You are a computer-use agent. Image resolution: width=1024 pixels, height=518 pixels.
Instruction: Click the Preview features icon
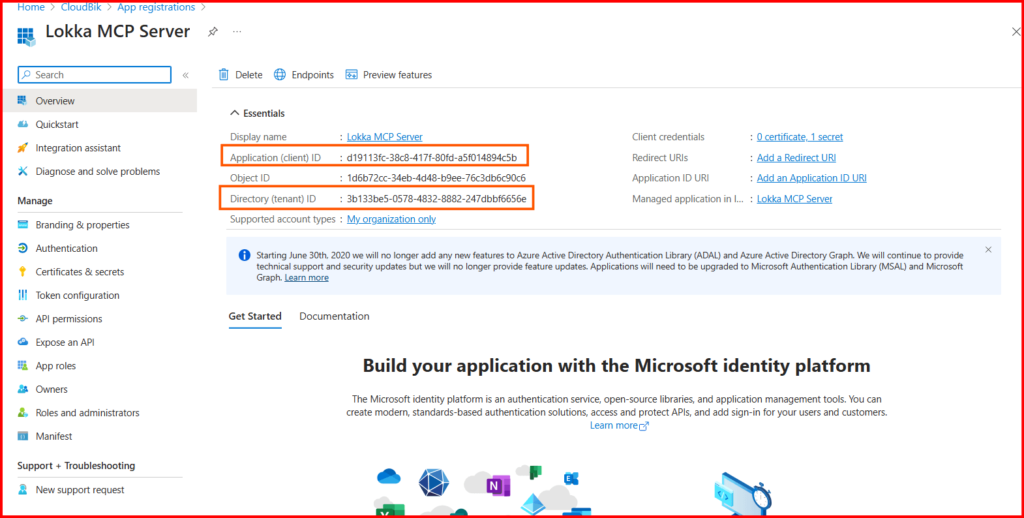tap(351, 74)
